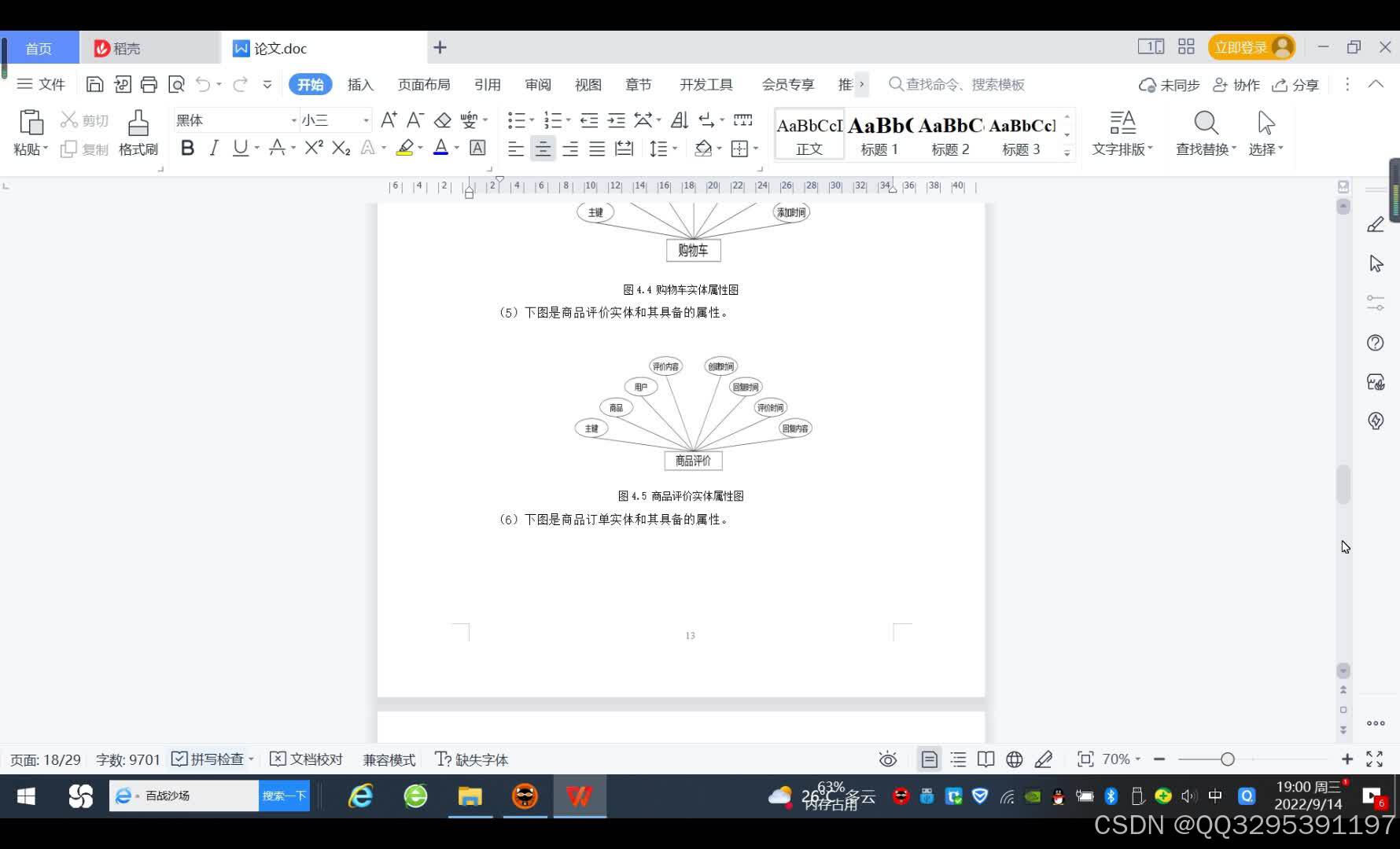
Task: Toggle spell check (拼写检查) in status bar
Action: pos(208,759)
